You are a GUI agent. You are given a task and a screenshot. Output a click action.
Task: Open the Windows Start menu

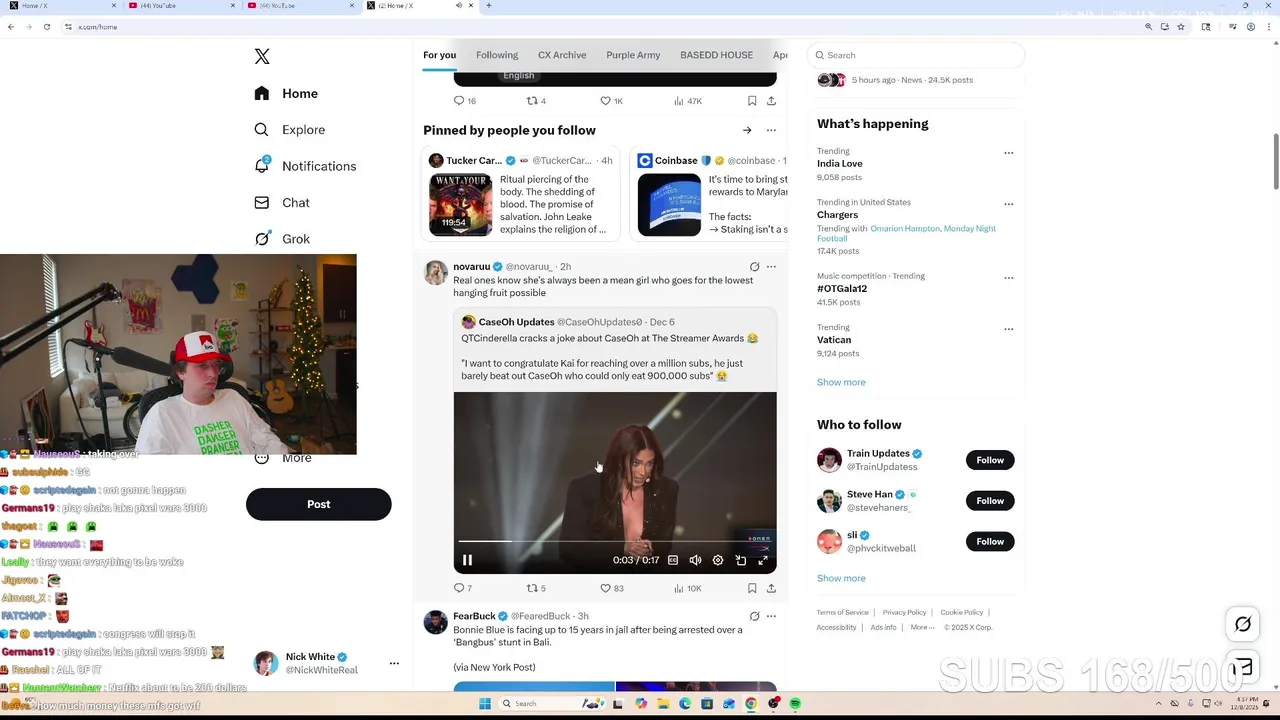click(485, 704)
